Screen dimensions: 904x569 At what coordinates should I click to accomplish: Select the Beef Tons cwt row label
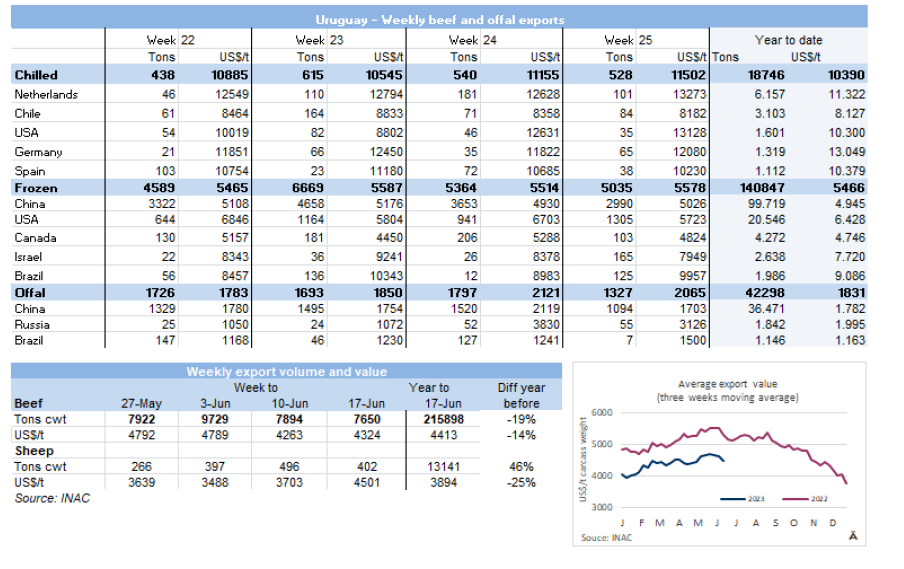[40, 420]
